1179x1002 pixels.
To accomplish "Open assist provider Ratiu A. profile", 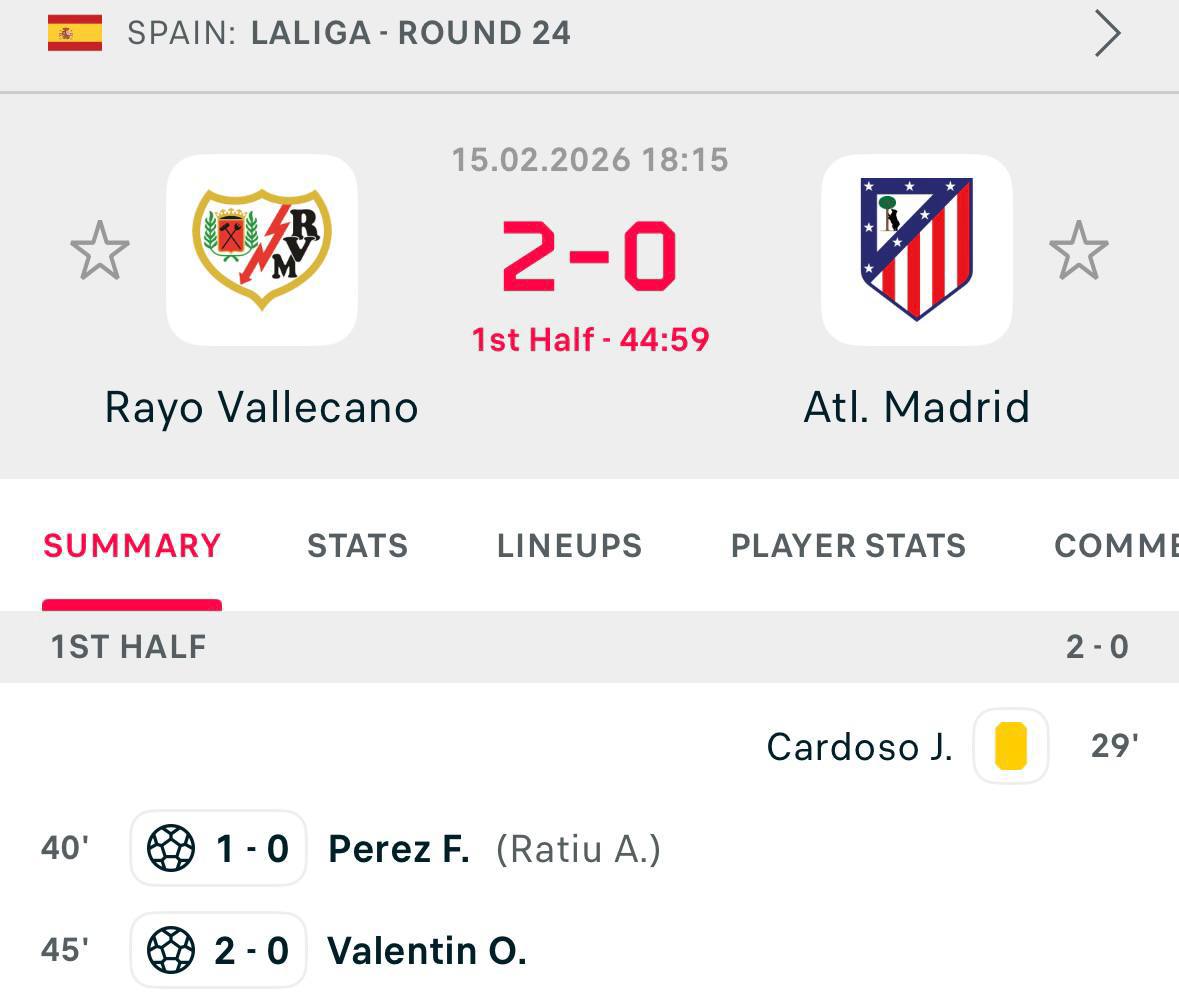I will (x=578, y=849).
